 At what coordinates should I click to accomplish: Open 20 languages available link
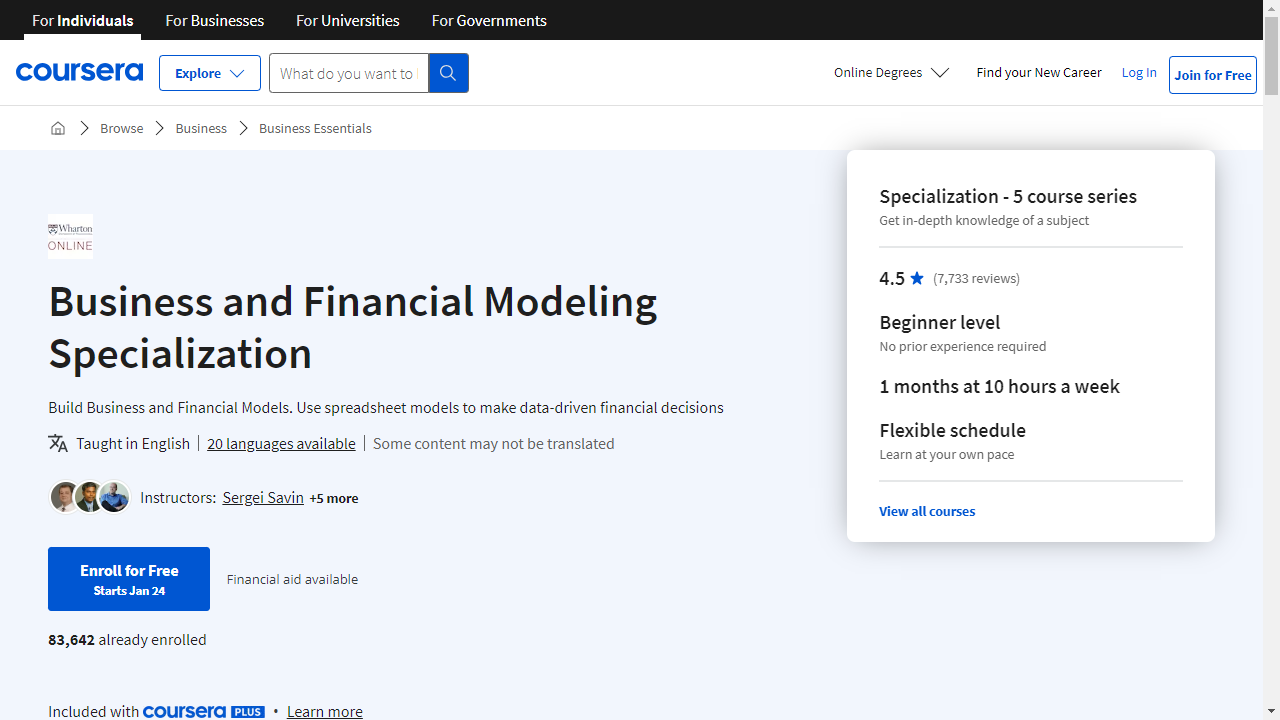tap(281, 443)
